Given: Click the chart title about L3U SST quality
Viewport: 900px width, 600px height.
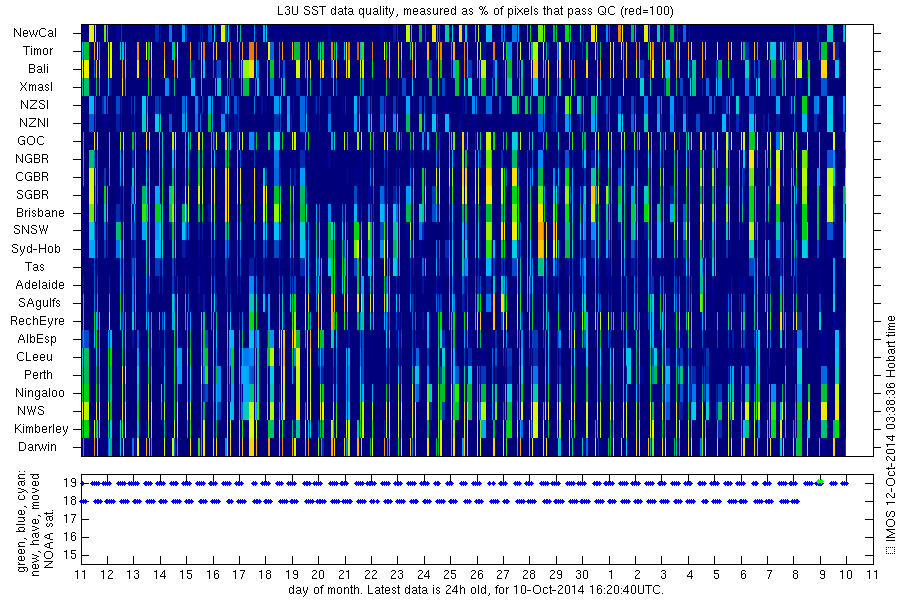Looking at the screenshot, I should (x=477, y=10).
